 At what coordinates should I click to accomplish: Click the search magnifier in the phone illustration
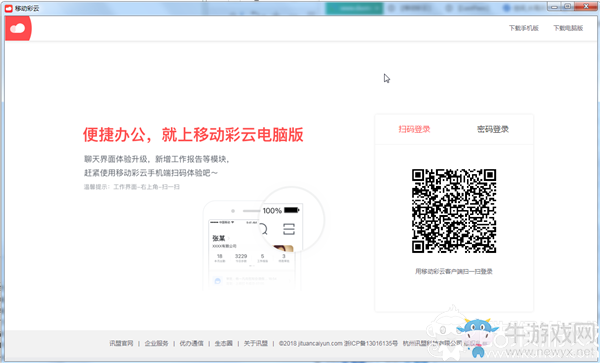(x=264, y=229)
